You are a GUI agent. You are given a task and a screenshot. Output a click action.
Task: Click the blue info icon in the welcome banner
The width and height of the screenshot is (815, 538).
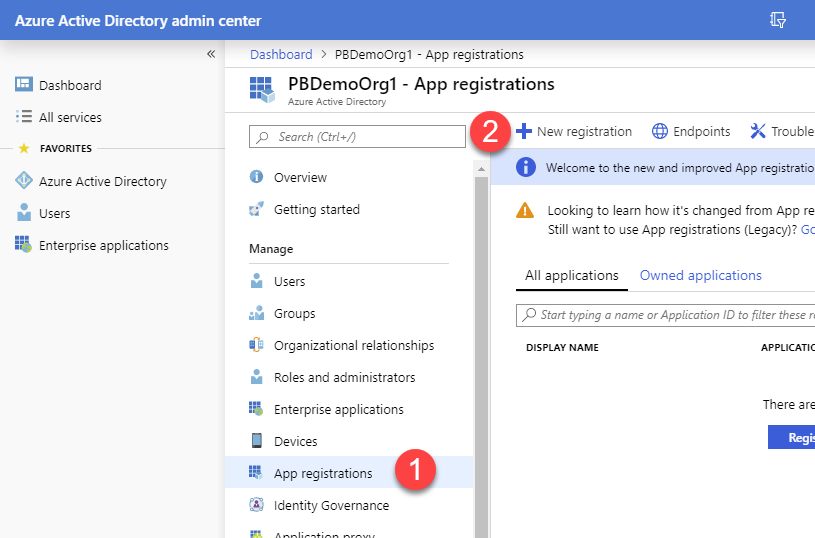pyautogui.click(x=525, y=167)
